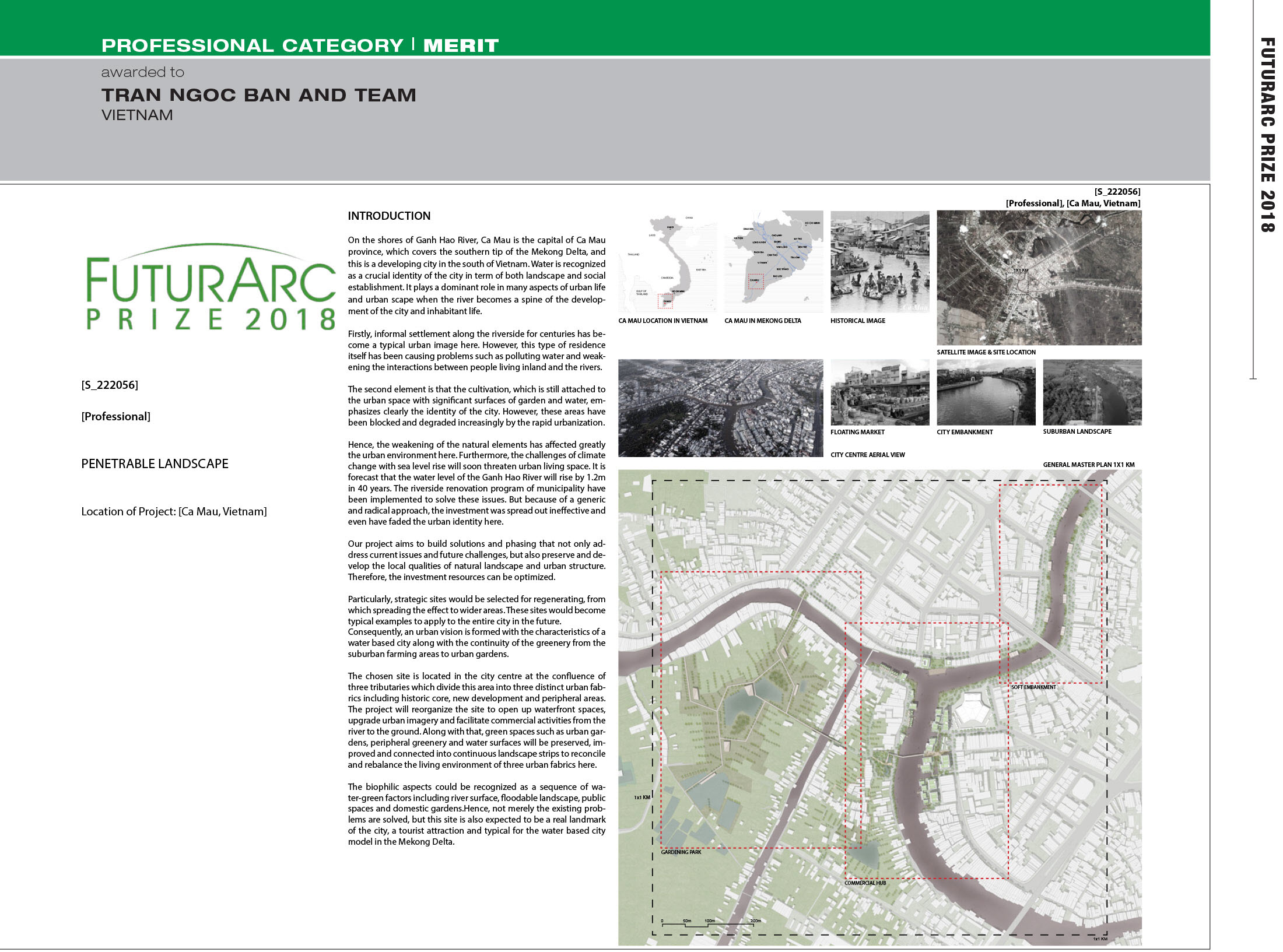Click the '1x1 KM' label on plan's left edge

point(641,798)
